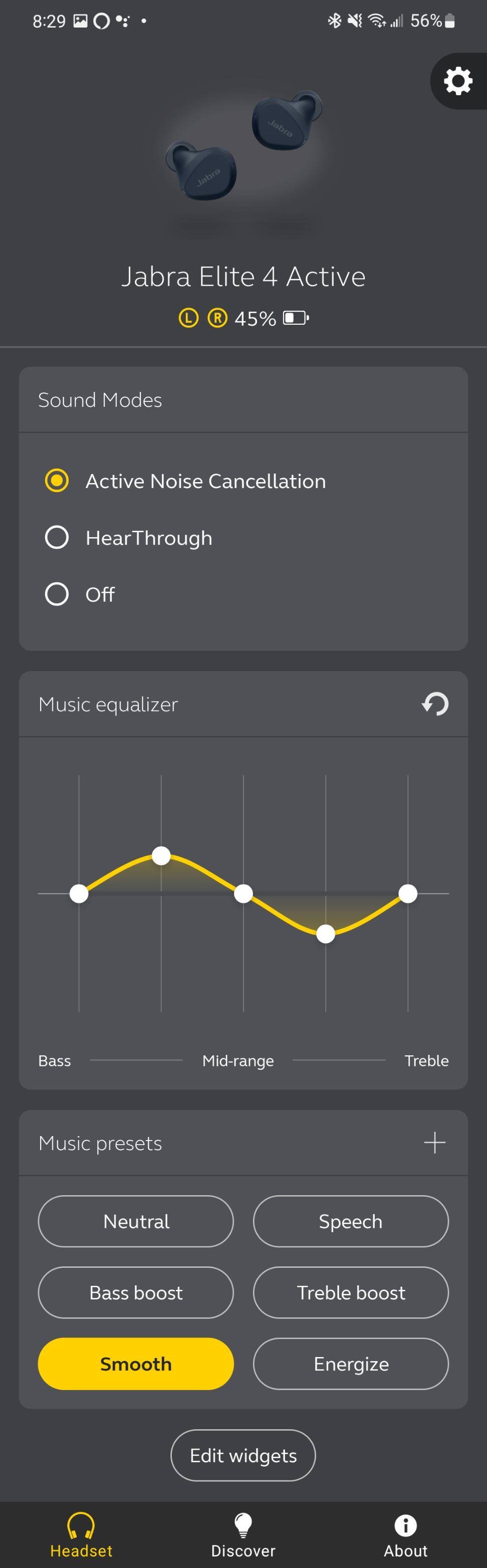Select Active Noise Cancellation sound mode

(57, 481)
